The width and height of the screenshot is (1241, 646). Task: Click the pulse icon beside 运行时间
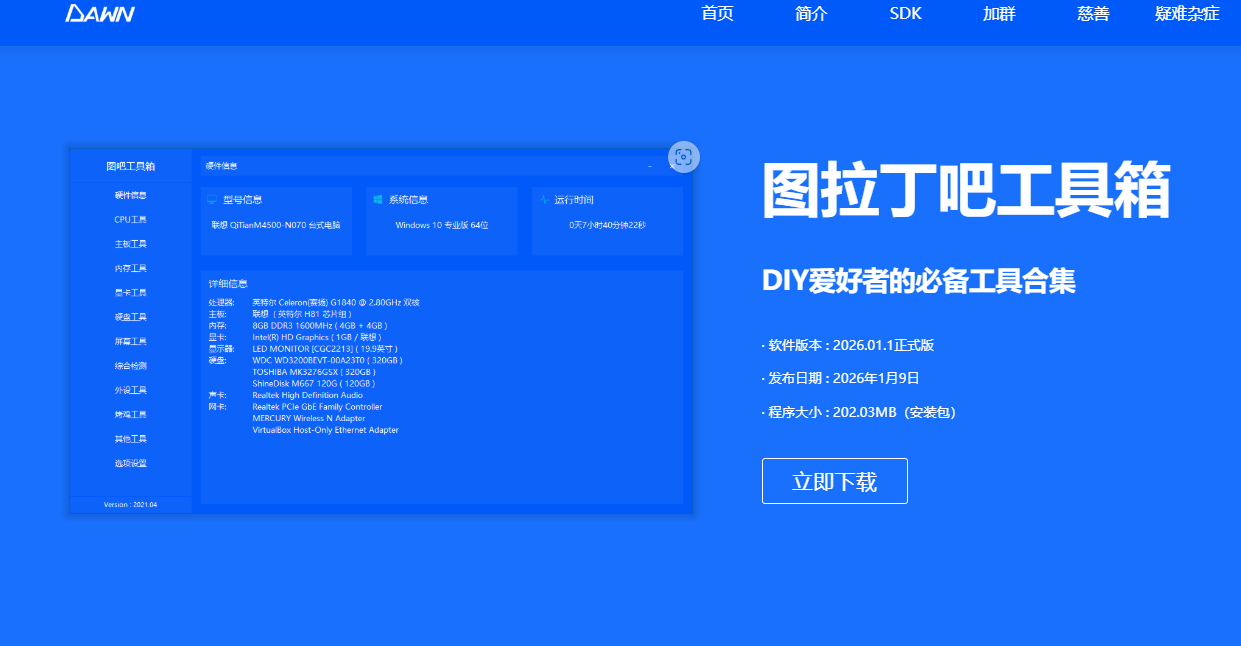[544, 200]
